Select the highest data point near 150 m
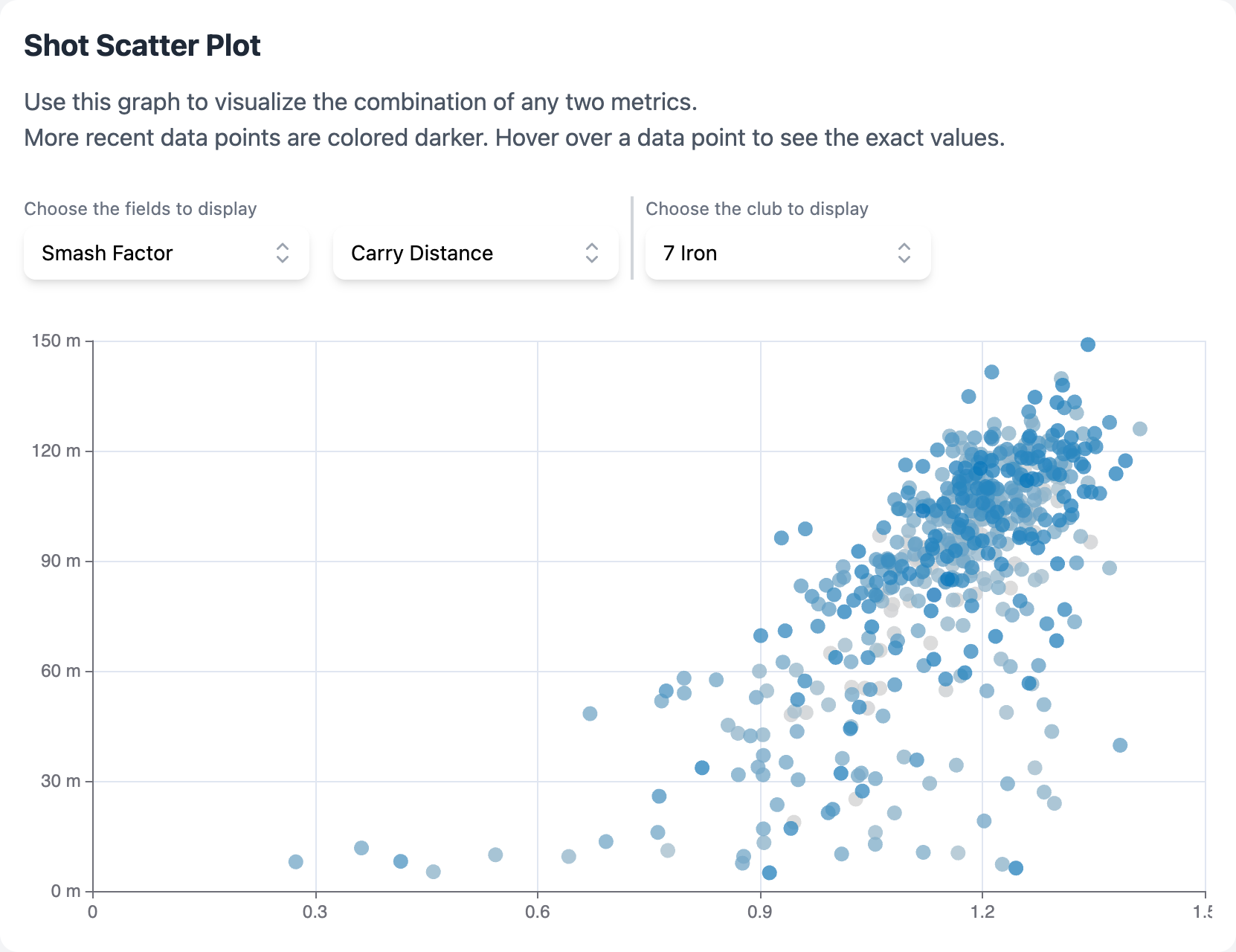 (1088, 344)
